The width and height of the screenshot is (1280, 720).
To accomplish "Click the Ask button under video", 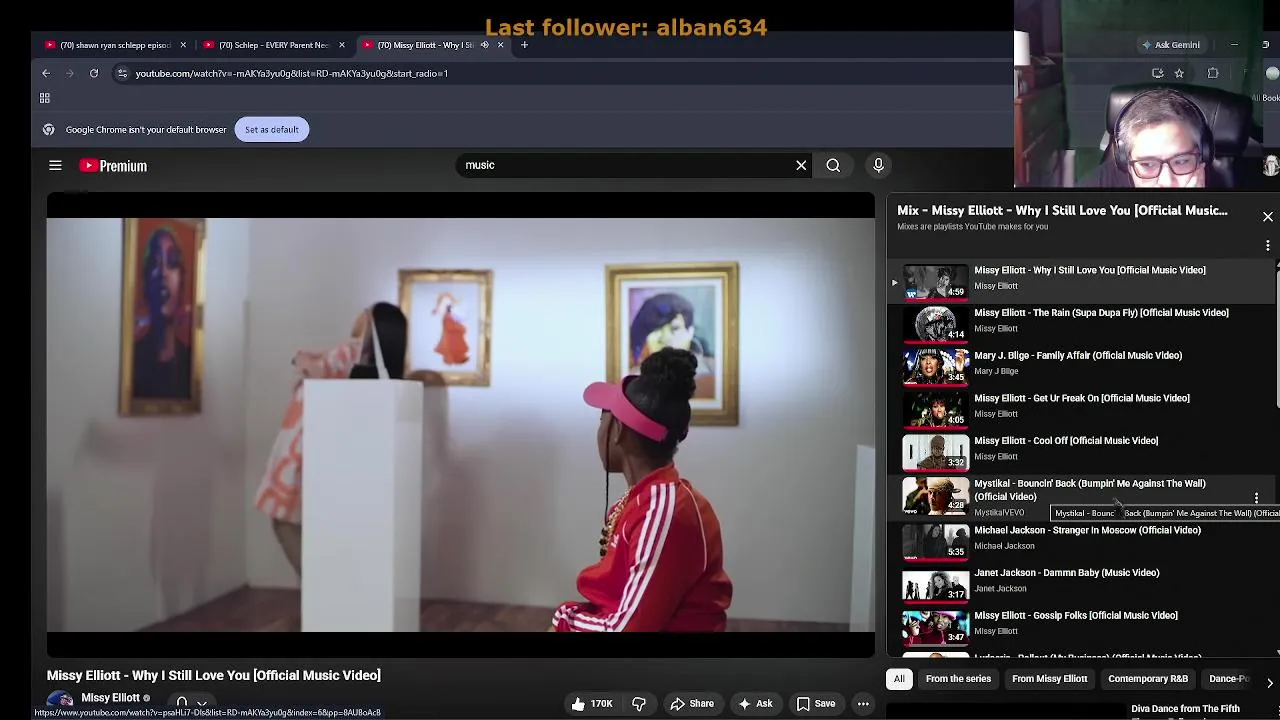I will [755, 704].
